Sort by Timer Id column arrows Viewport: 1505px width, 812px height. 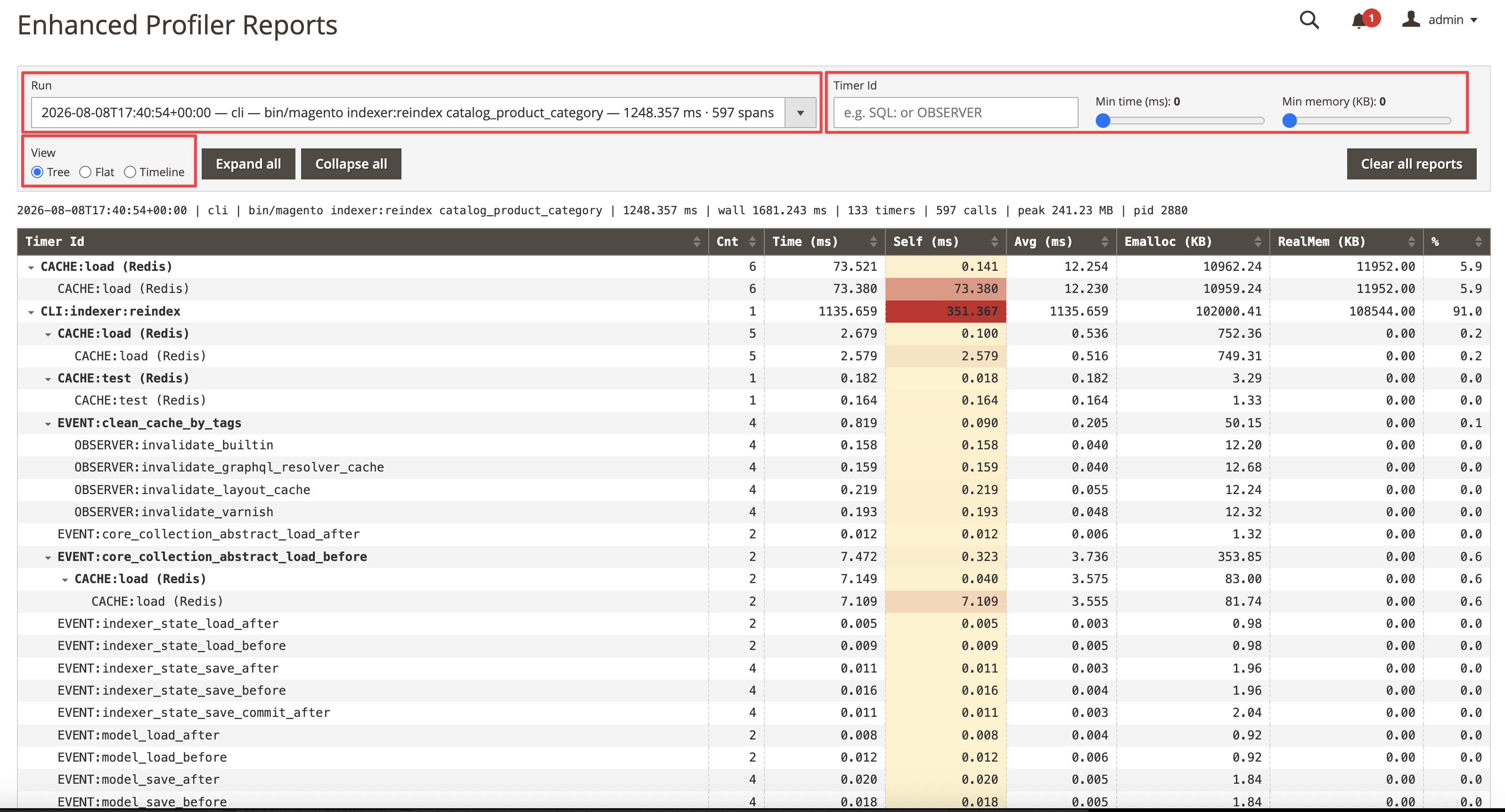tap(696, 242)
